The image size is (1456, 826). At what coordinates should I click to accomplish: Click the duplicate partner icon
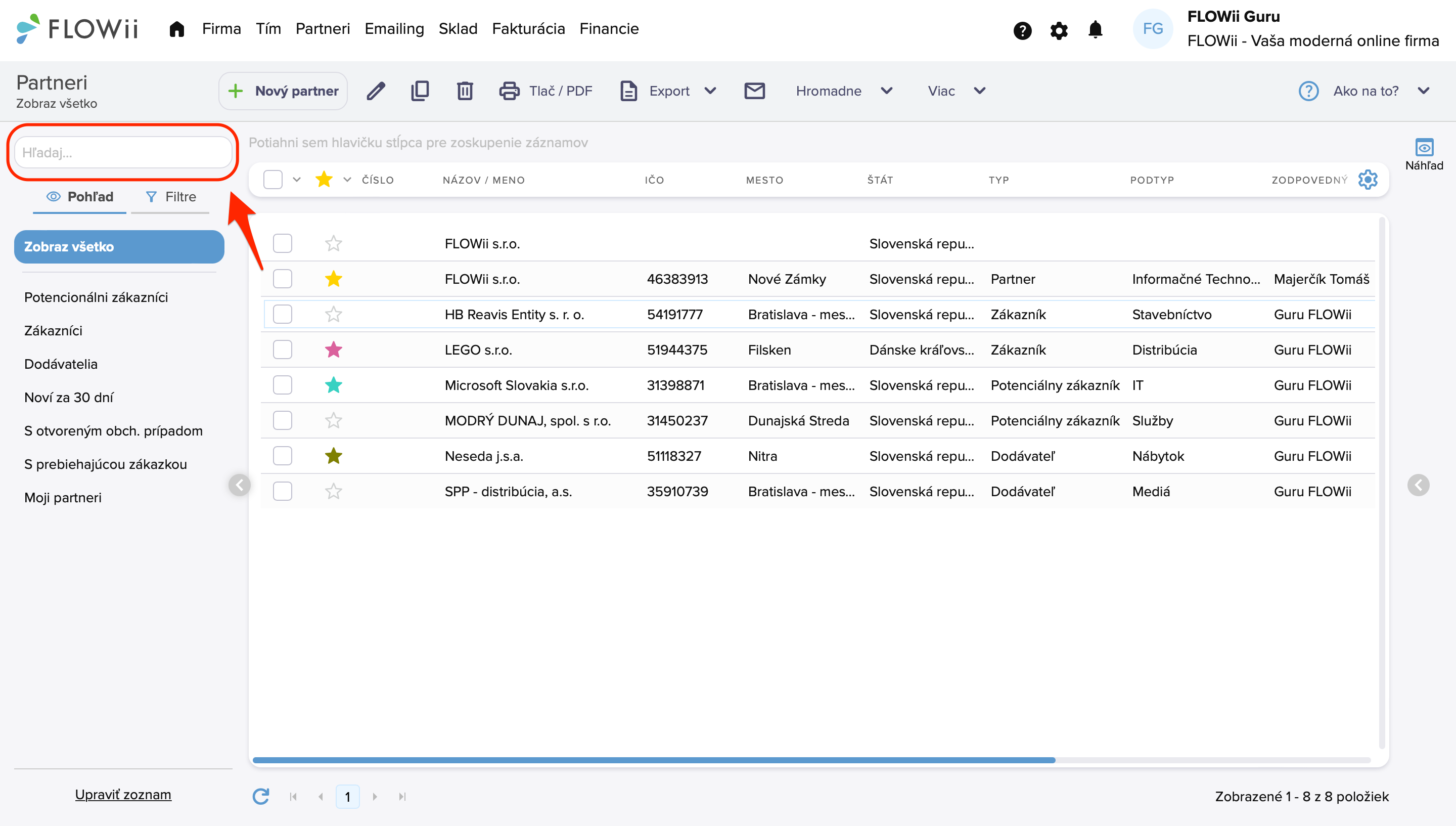click(420, 91)
